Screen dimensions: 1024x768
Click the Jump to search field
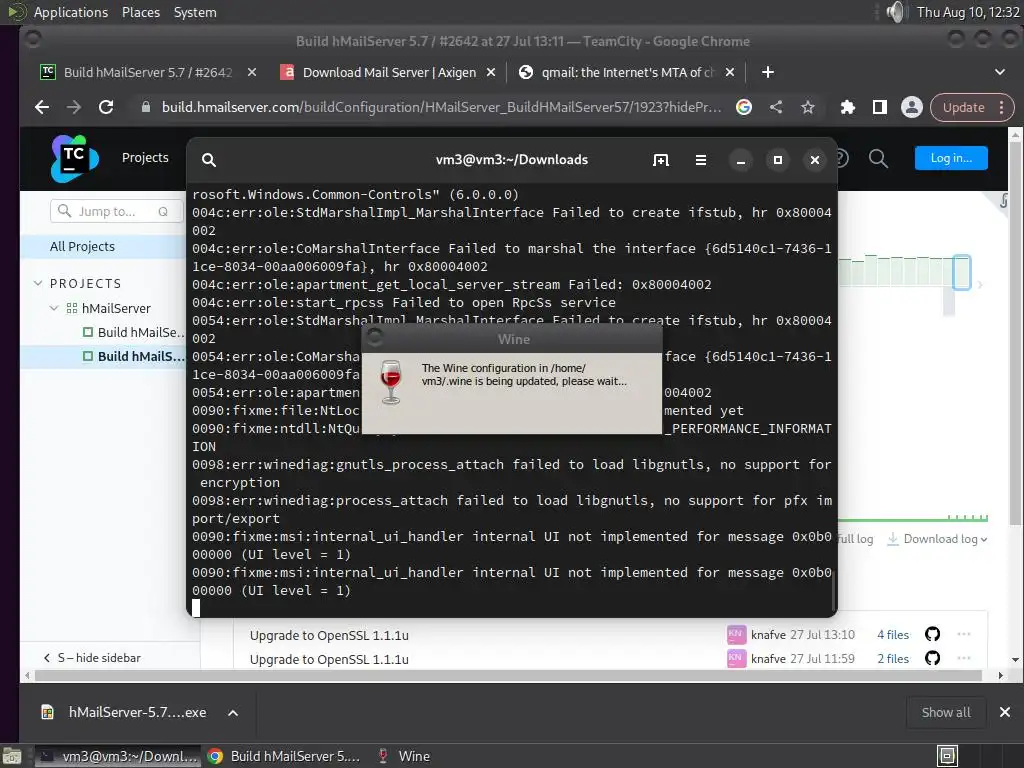click(116, 212)
